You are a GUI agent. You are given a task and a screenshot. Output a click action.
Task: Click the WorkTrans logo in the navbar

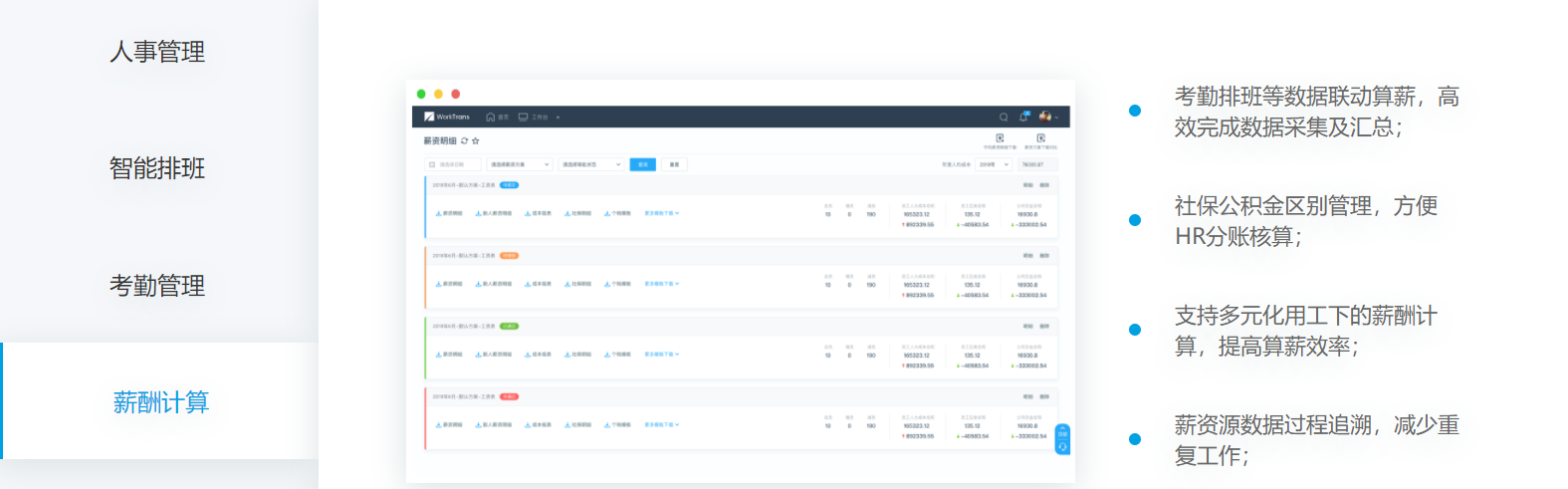[x=447, y=117]
